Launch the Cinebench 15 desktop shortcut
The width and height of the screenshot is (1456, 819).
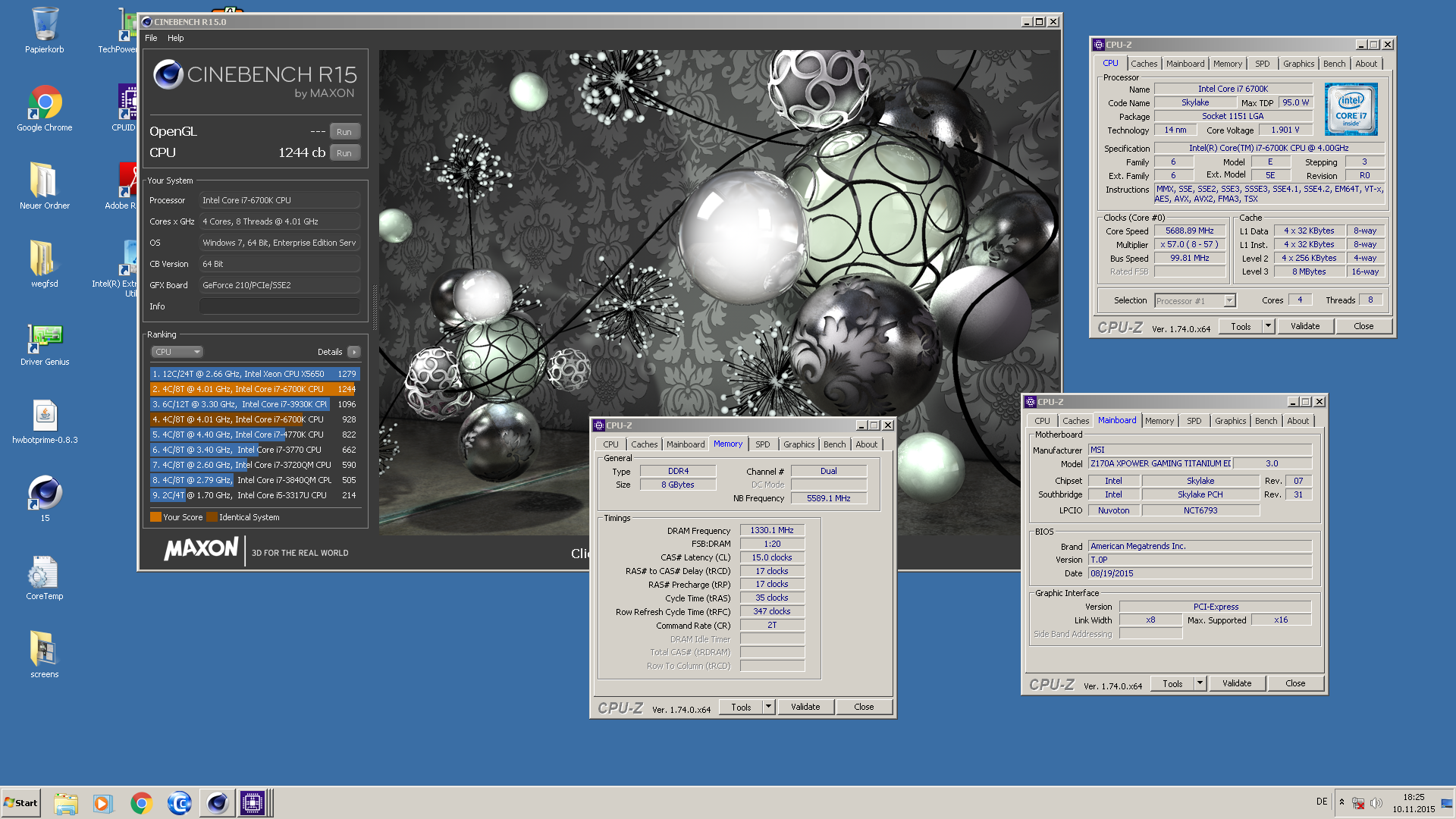(45, 498)
